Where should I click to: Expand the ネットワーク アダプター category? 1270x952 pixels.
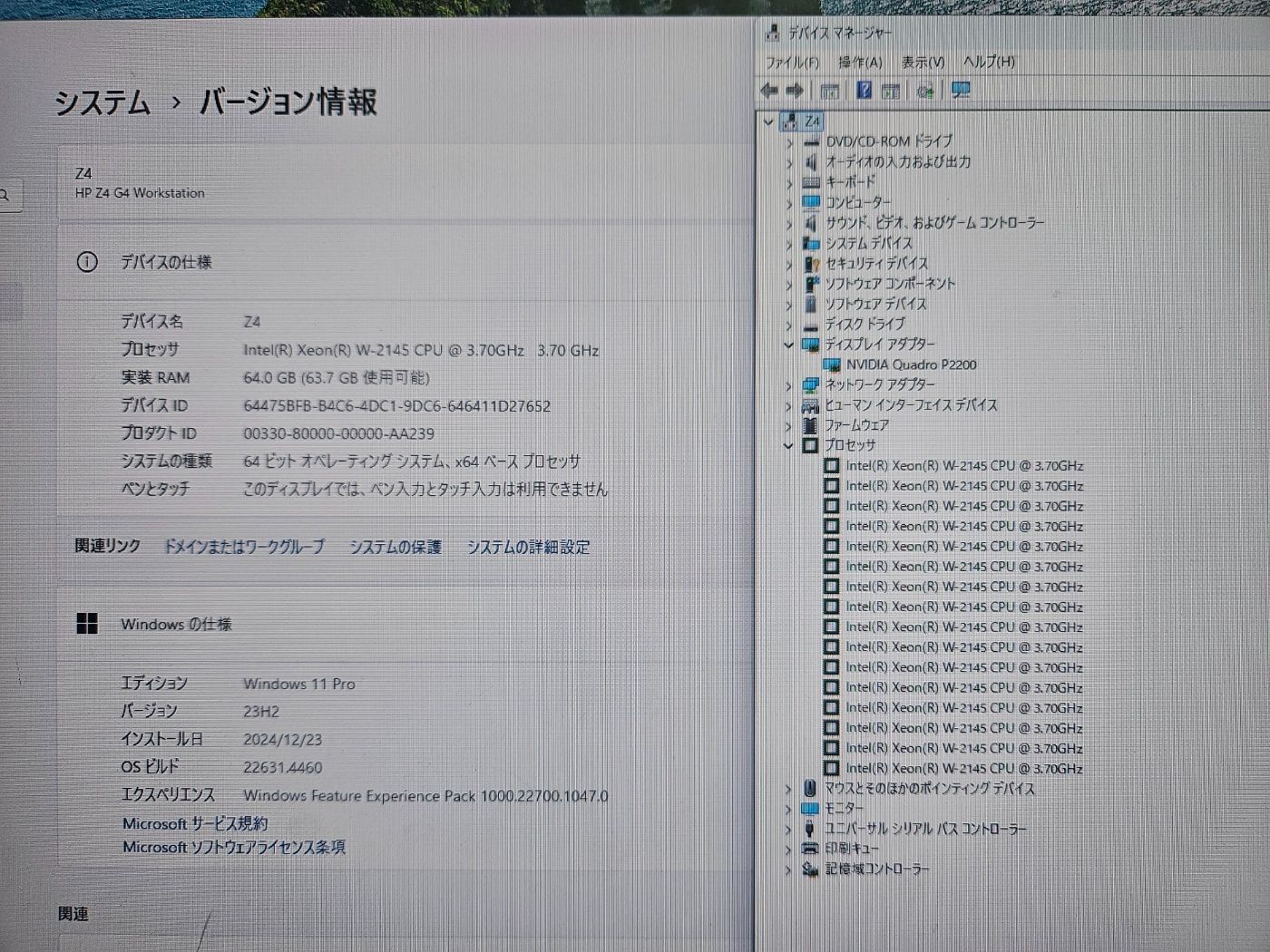[x=789, y=385]
